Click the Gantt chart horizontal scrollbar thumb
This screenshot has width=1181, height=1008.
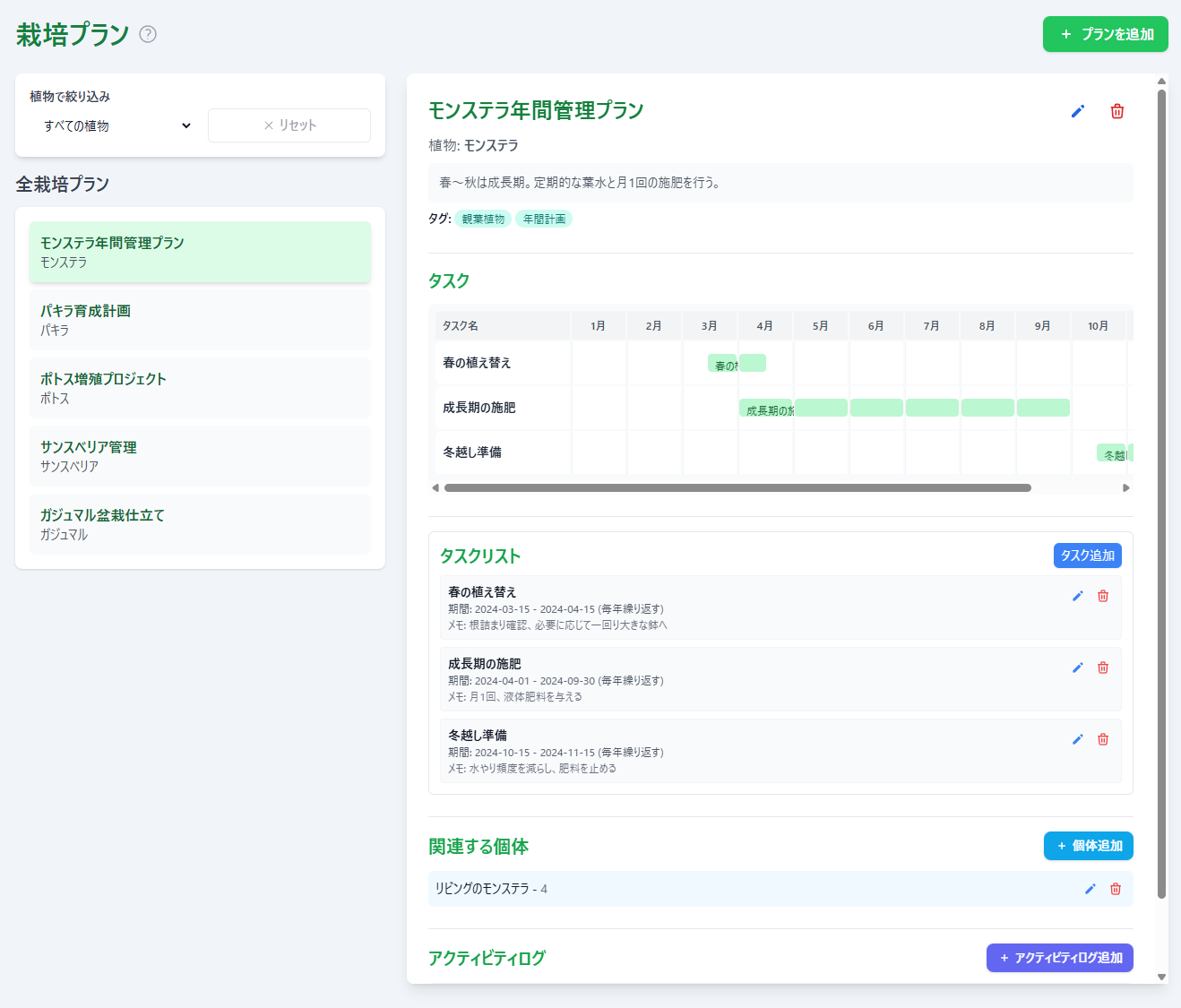coord(737,488)
